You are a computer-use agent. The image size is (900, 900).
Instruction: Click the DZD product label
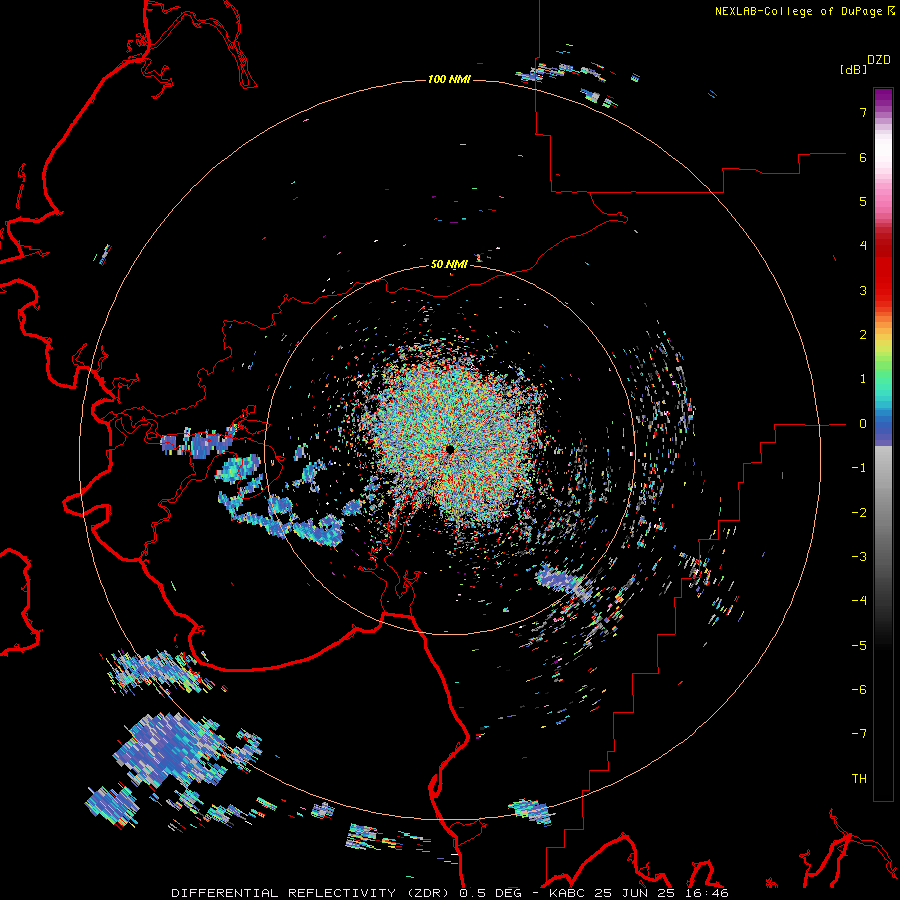879,60
